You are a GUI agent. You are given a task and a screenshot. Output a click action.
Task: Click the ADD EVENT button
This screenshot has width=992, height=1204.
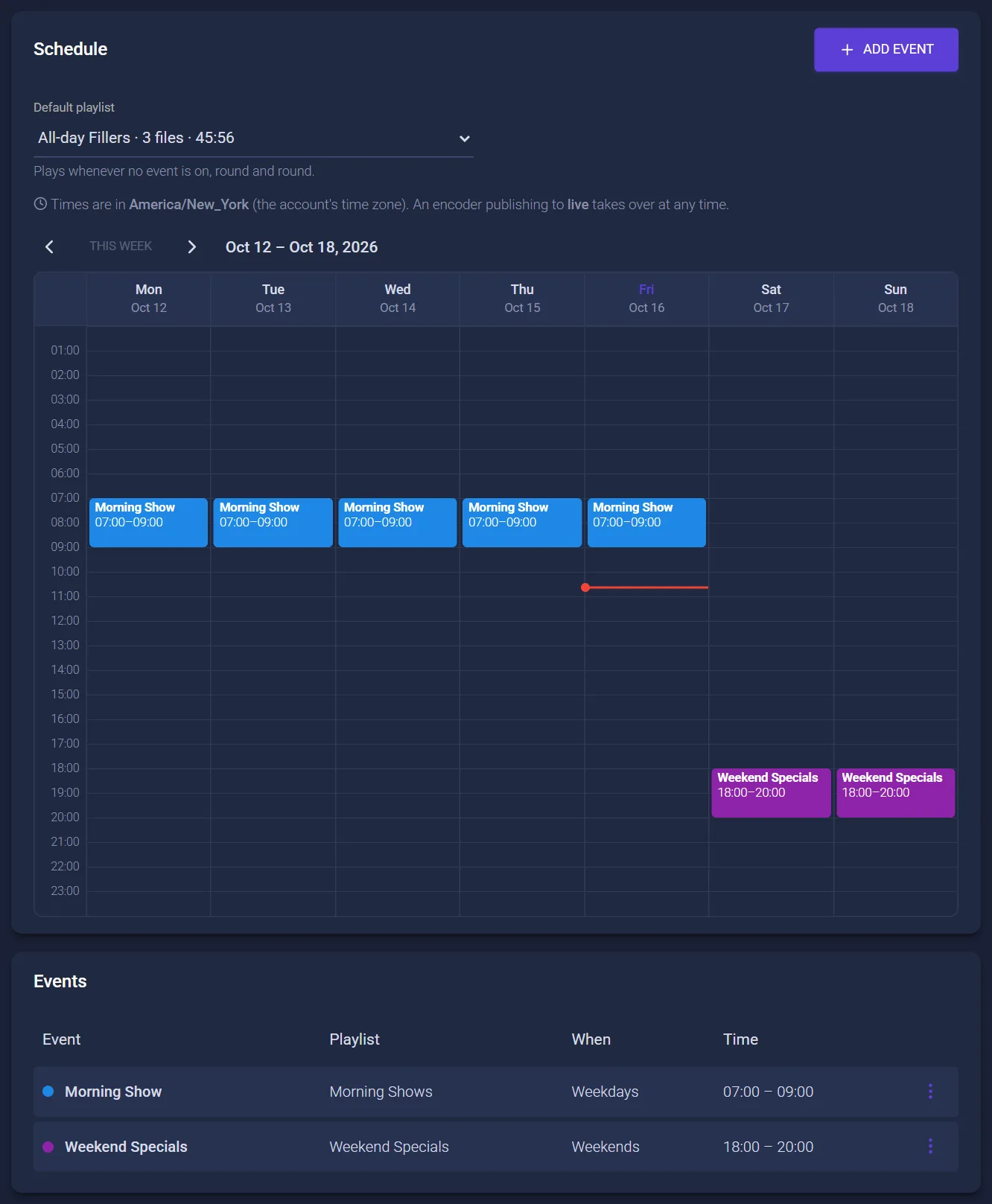pyautogui.click(x=886, y=50)
